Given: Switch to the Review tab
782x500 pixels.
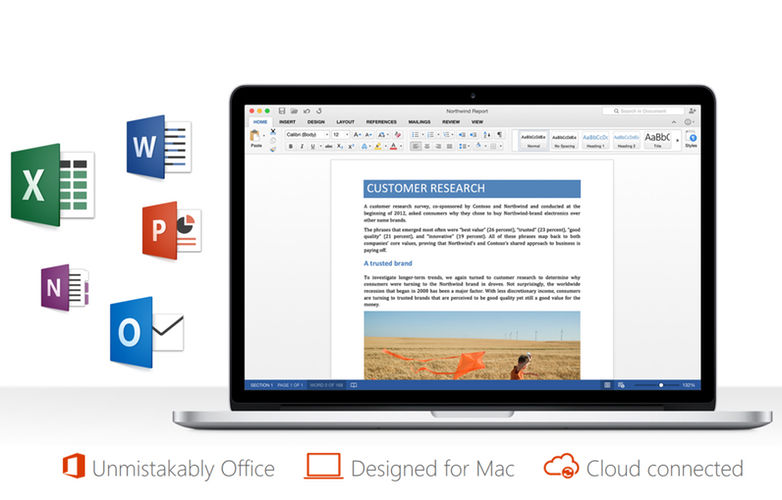Looking at the screenshot, I should [451, 122].
